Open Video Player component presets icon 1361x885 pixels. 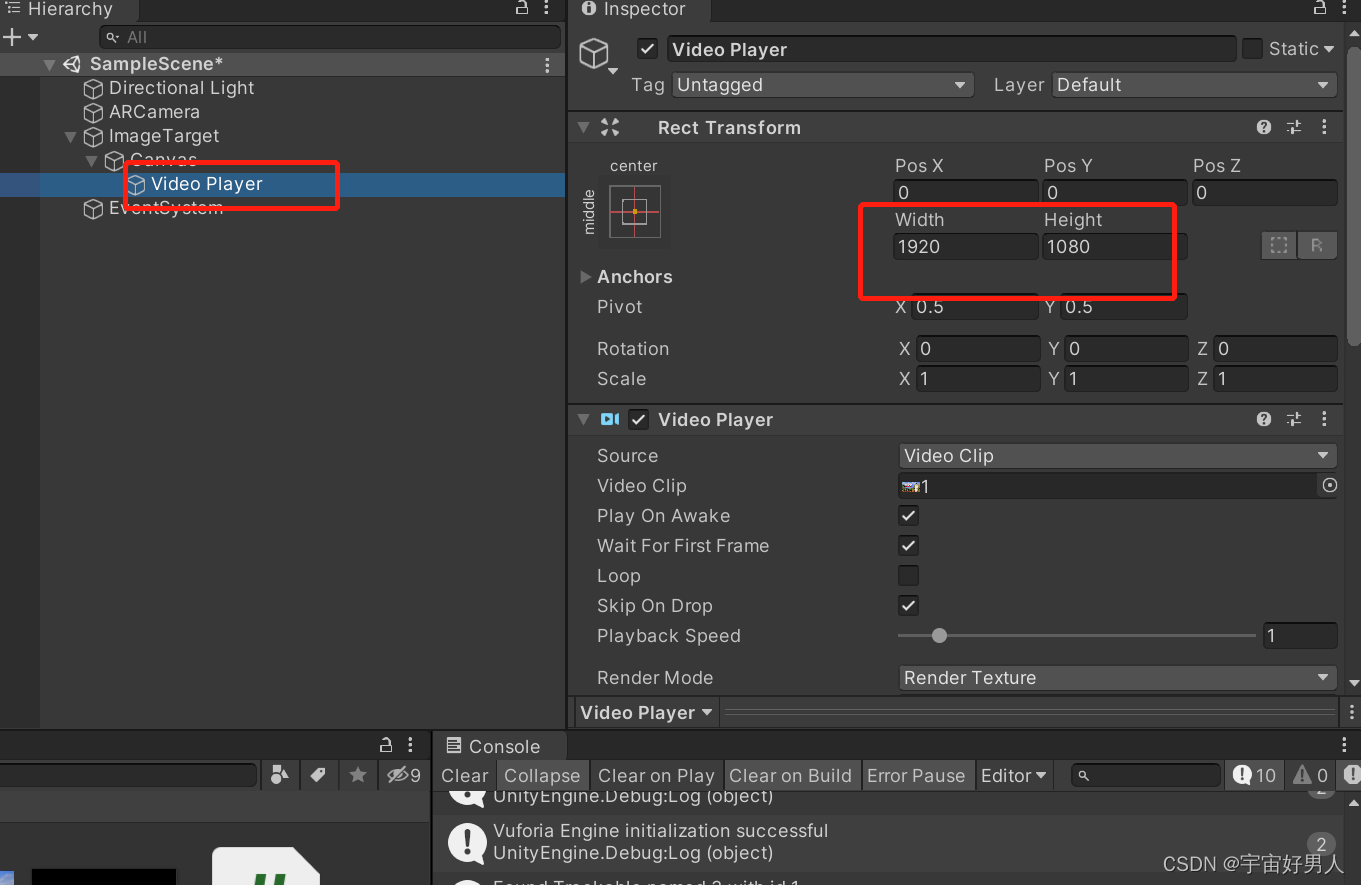pyautogui.click(x=1294, y=419)
